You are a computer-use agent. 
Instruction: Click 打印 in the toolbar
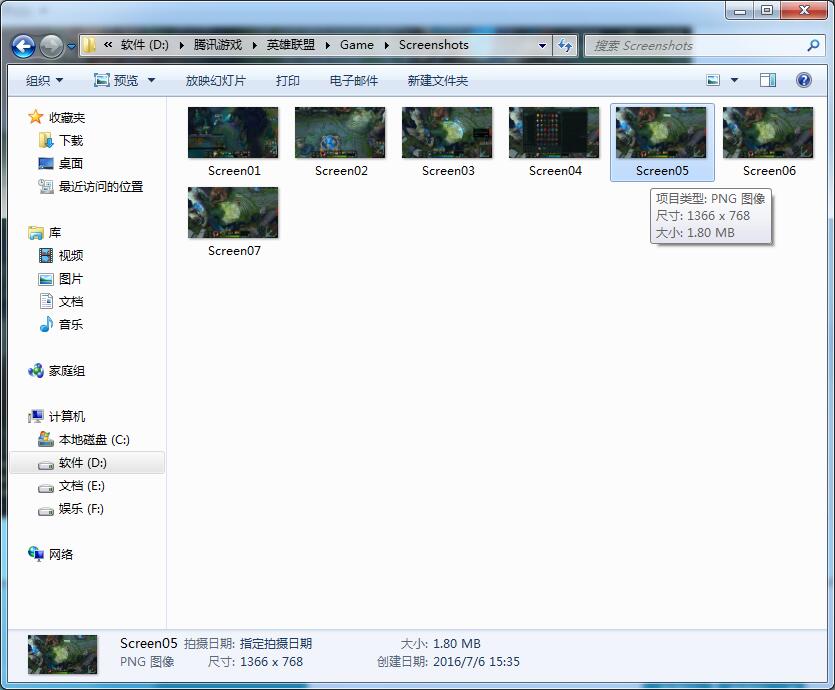(288, 80)
